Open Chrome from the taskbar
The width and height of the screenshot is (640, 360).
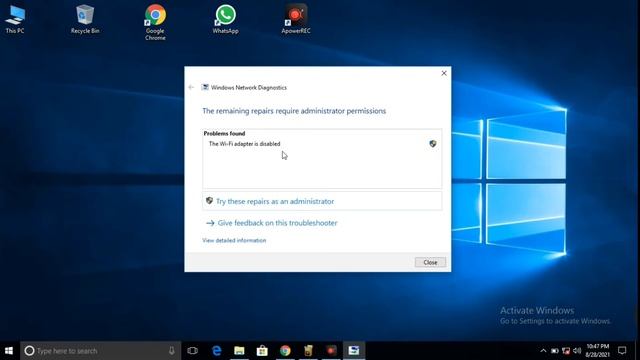285,351
